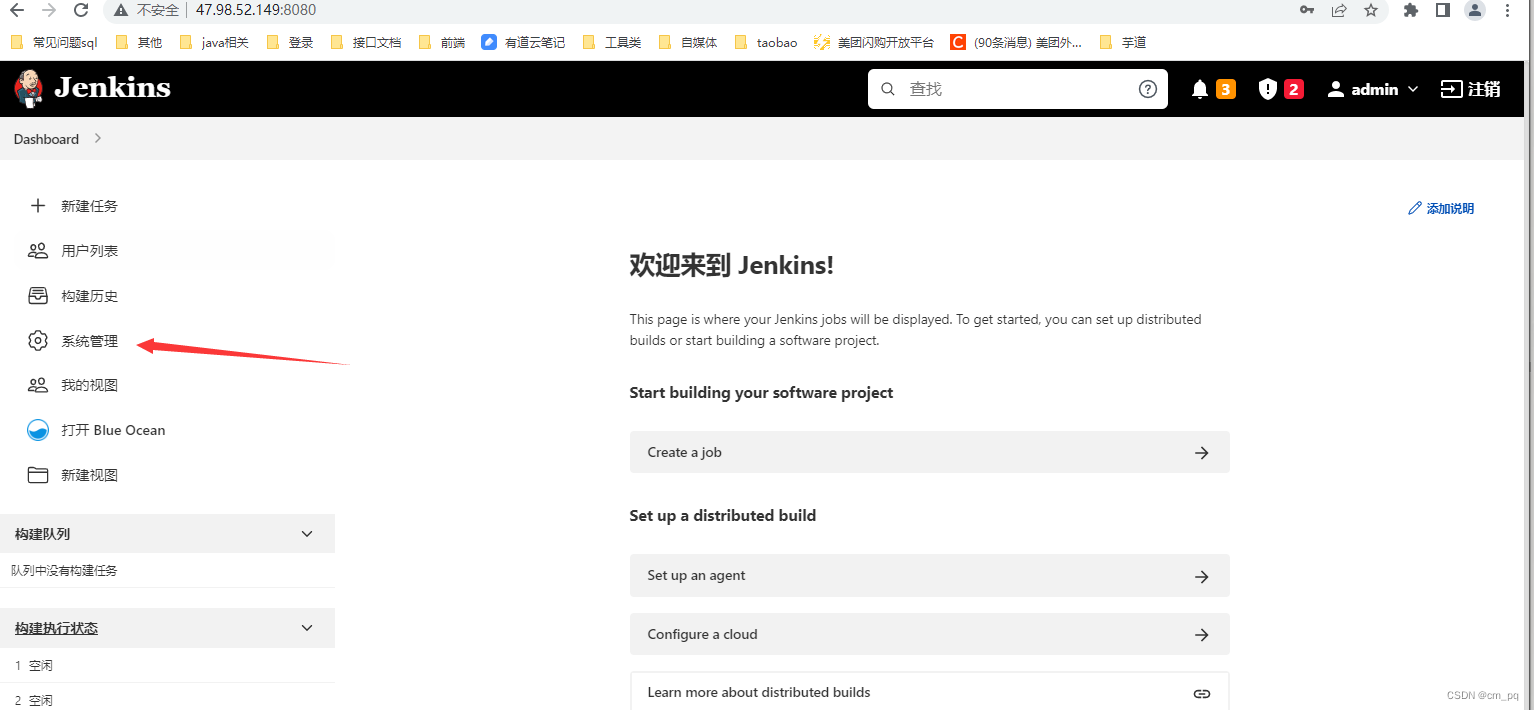Viewport: 1534px width, 710px height.
Task: Expand the Dashboard breadcrumb chevron
Action: tap(98, 139)
